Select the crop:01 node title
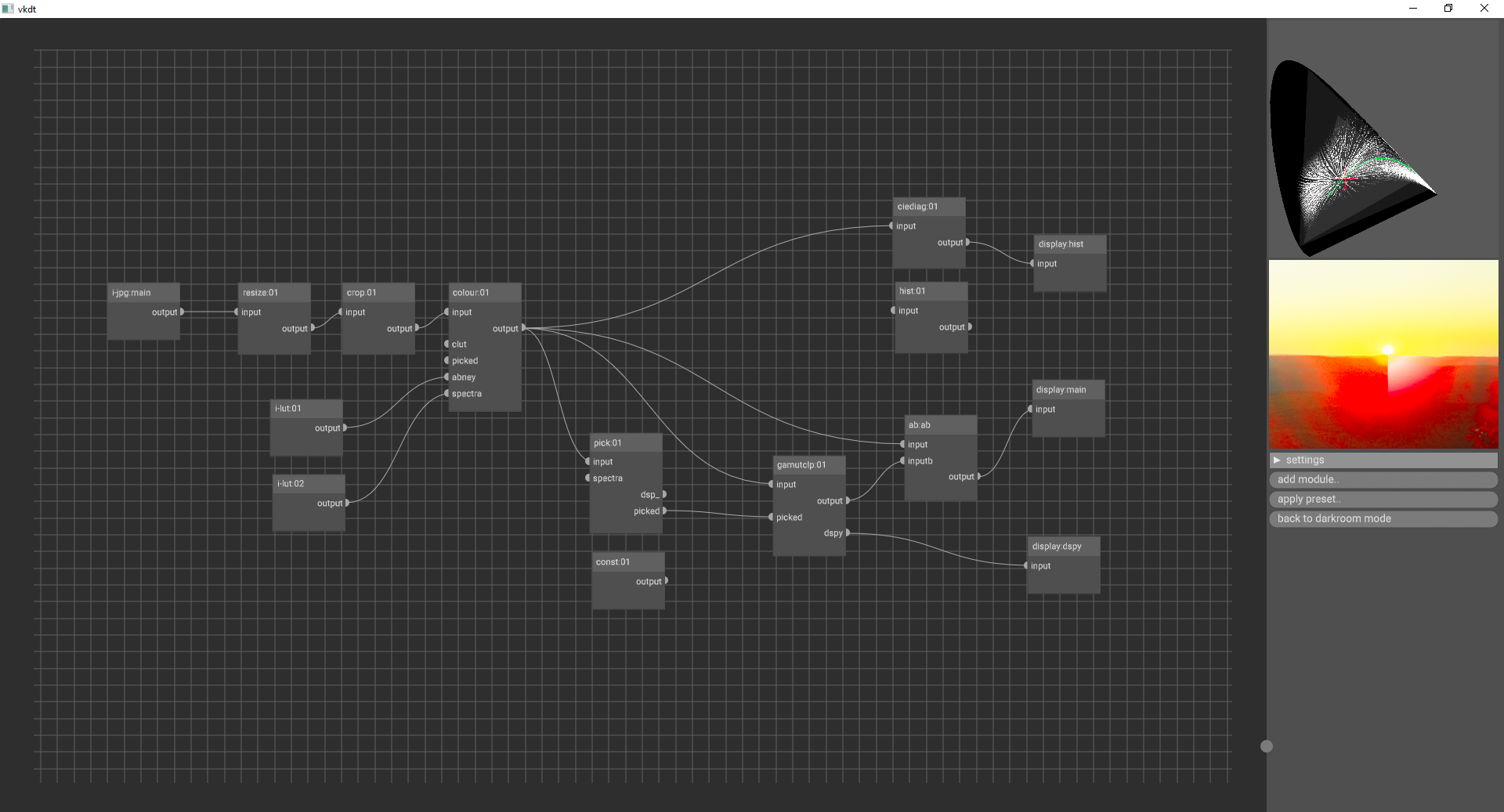Viewport: 1504px width, 812px height. click(378, 293)
